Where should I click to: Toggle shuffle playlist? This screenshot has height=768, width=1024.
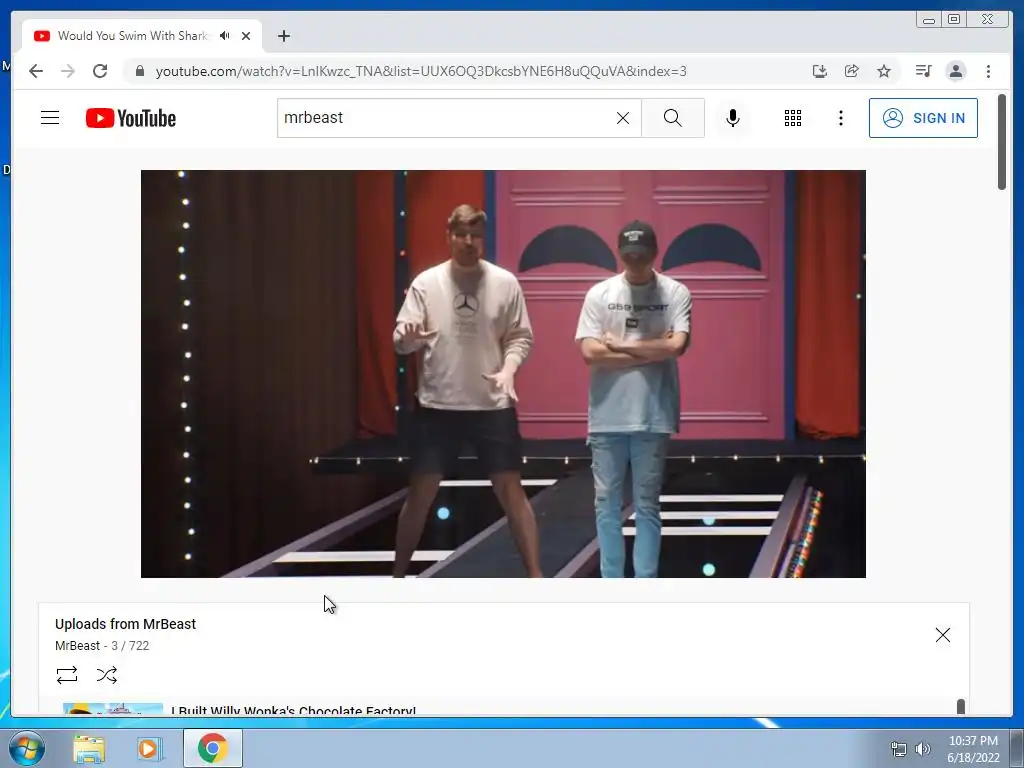click(x=106, y=675)
